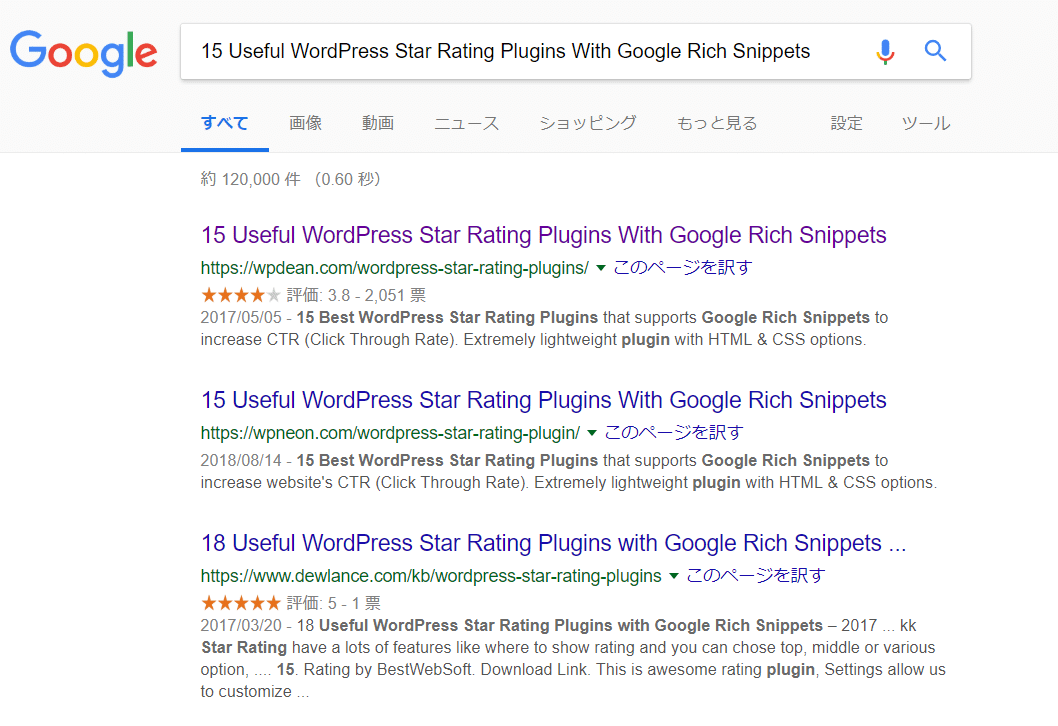The image size is (1058, 726).
Task: Expand the dropdown arrow beside dewlance.com URL
Action: coord(674,576)
